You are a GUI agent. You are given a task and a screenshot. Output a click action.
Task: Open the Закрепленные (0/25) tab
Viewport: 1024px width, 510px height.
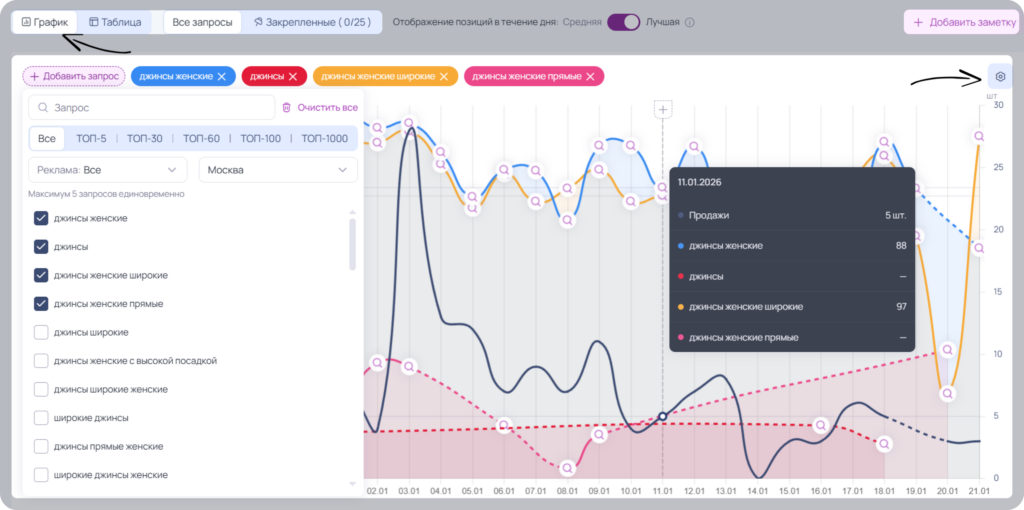(x=312, y=22)
